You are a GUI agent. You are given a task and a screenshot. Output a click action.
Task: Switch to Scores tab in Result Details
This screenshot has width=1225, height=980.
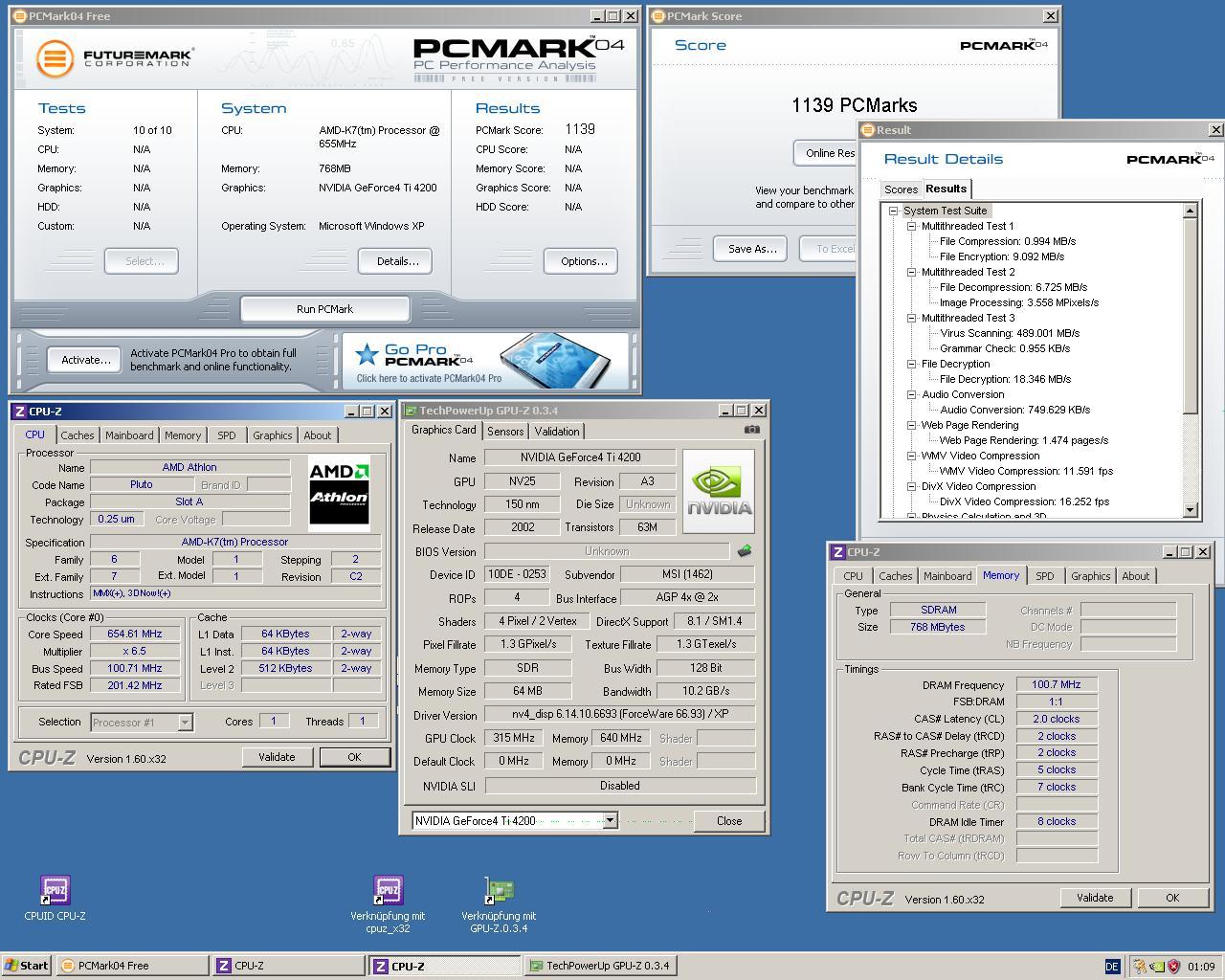901,189
